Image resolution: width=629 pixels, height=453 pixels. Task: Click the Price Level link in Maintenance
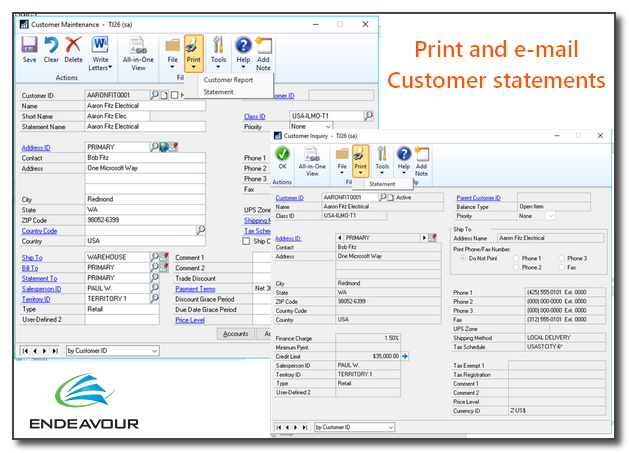(x=190, y=320)
